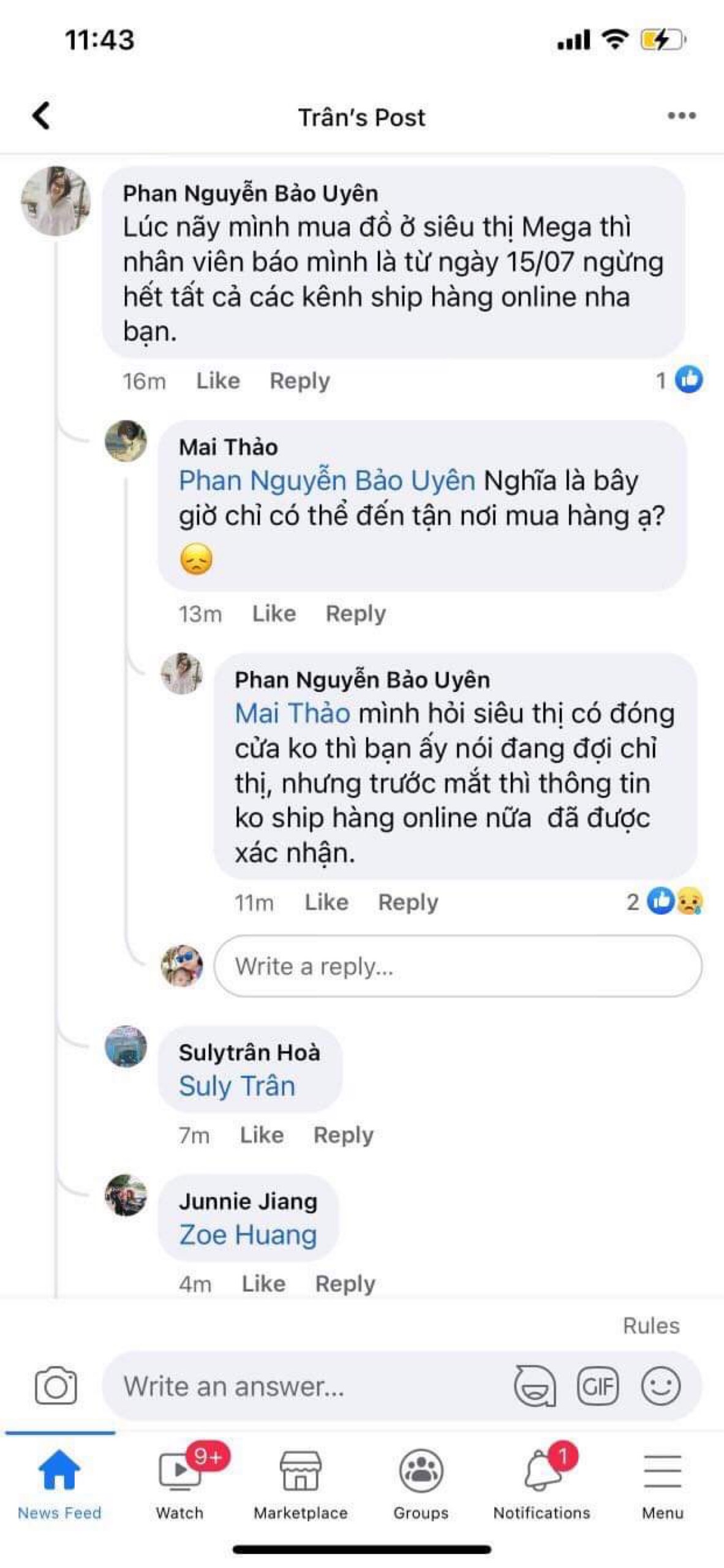This screenshot has width=724, height=1568.
Task: Tap the Write a reply field
Action: 457,966
